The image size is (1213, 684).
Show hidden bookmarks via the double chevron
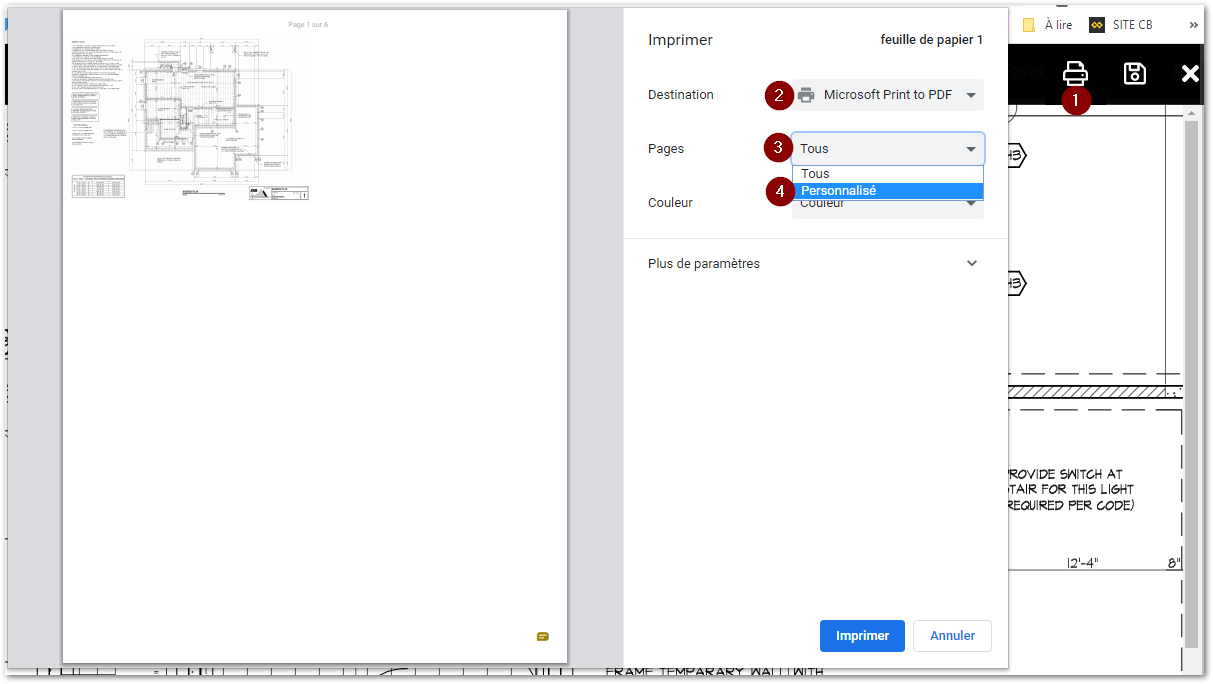(1193, 25)
